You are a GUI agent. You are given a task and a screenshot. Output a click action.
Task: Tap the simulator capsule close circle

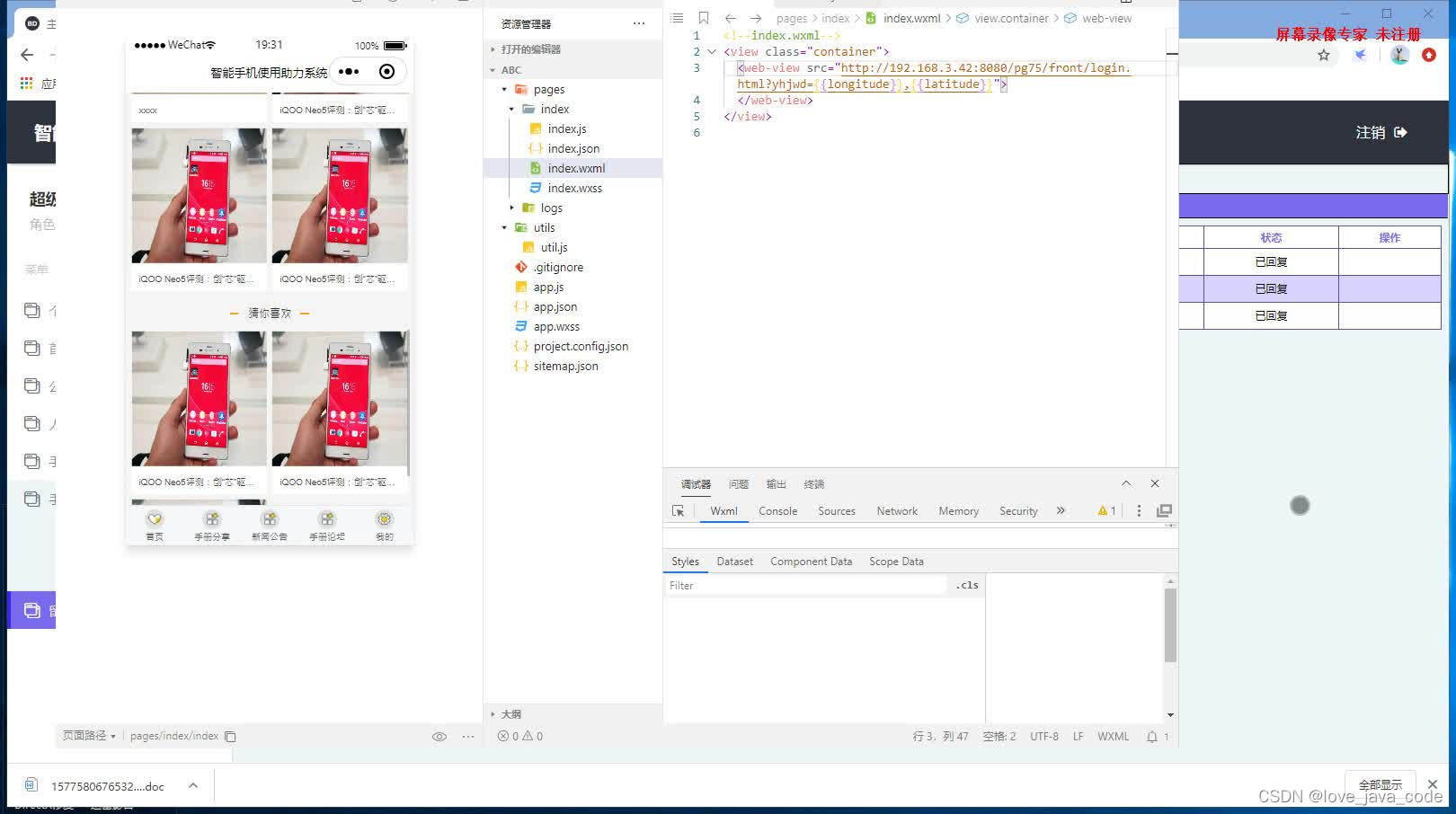386,72
